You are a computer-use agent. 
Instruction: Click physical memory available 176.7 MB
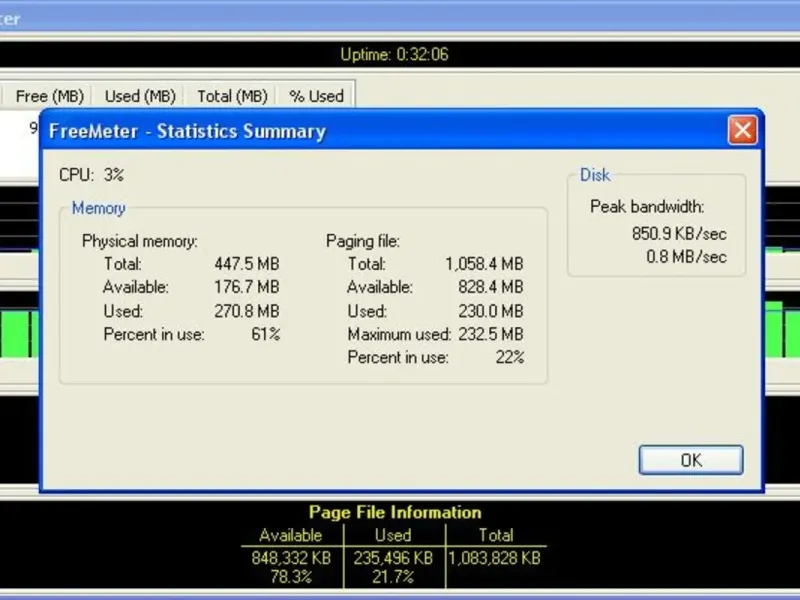click(x=246, y=287)
